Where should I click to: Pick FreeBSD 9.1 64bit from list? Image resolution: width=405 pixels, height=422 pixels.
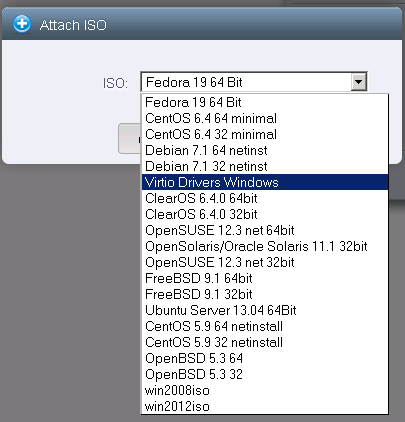click(x=265, y=278)
